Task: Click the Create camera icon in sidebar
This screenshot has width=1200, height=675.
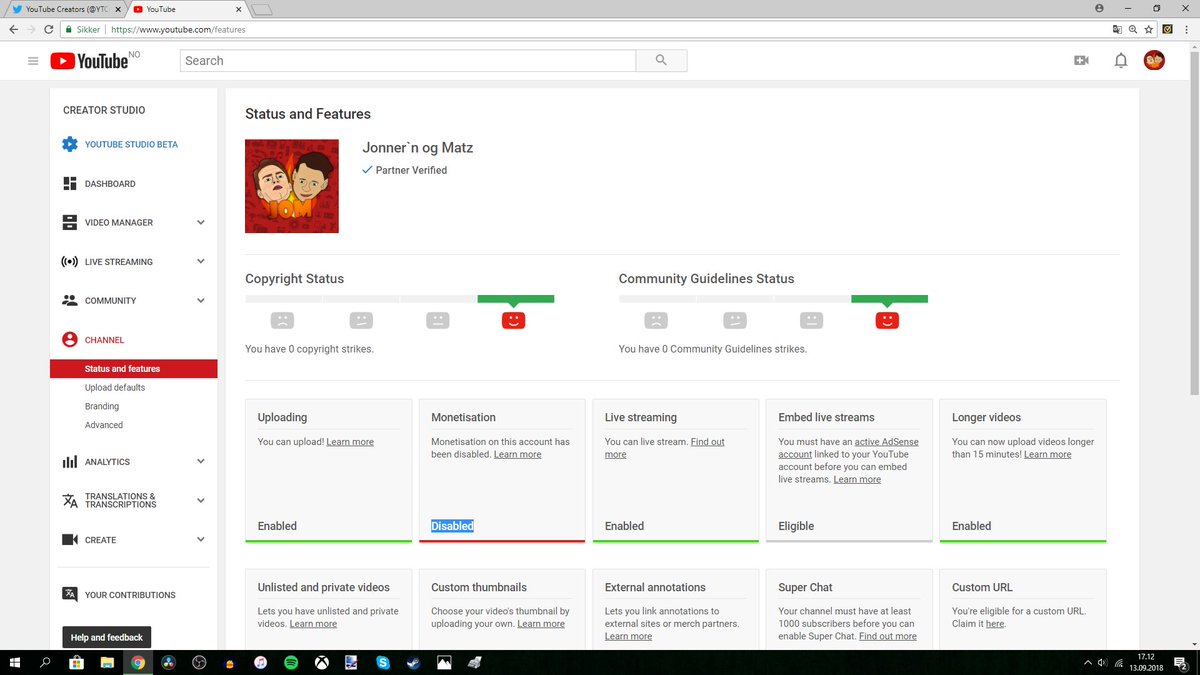Action: (70, 540)
